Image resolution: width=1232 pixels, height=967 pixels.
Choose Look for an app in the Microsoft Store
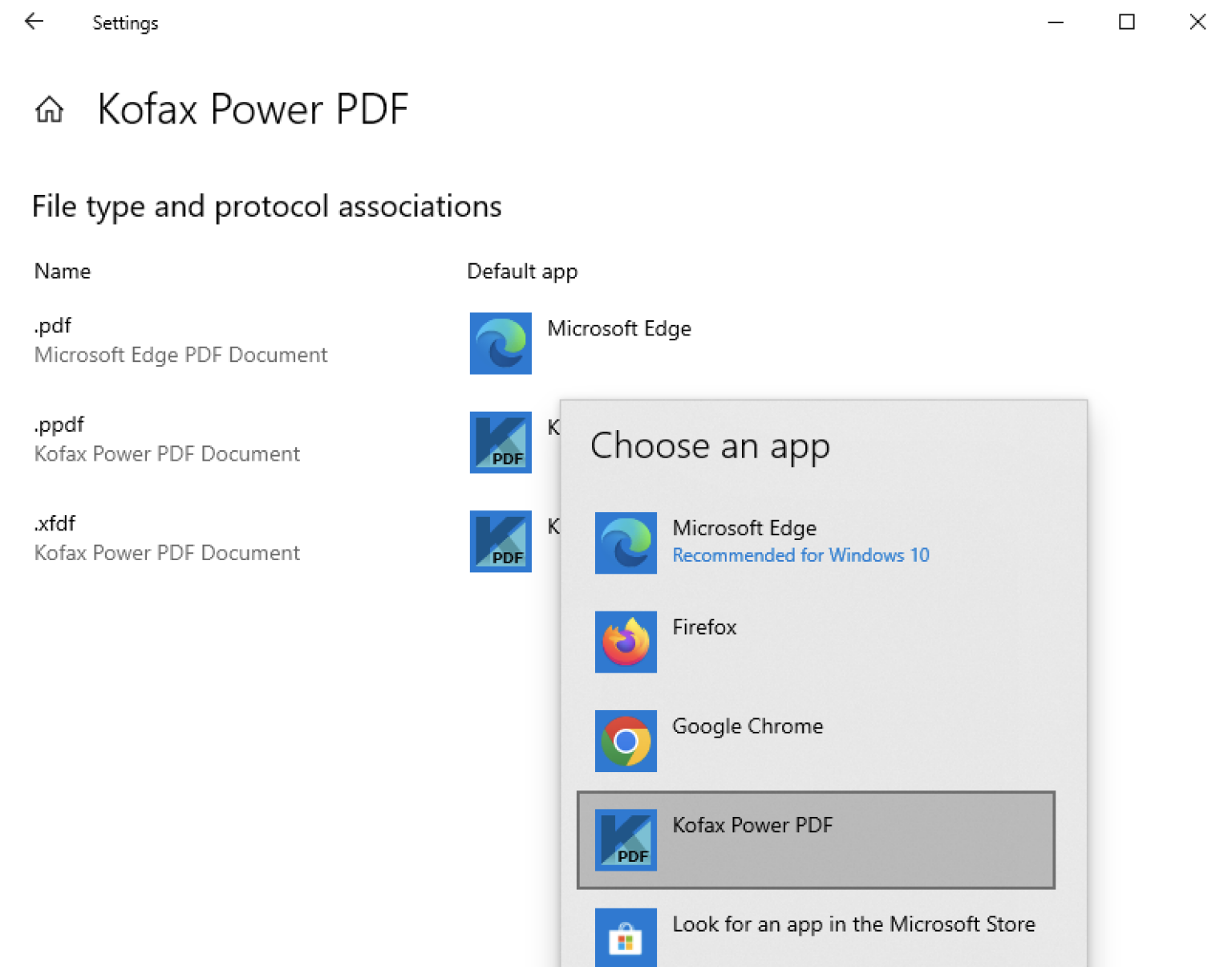[853, 924]
